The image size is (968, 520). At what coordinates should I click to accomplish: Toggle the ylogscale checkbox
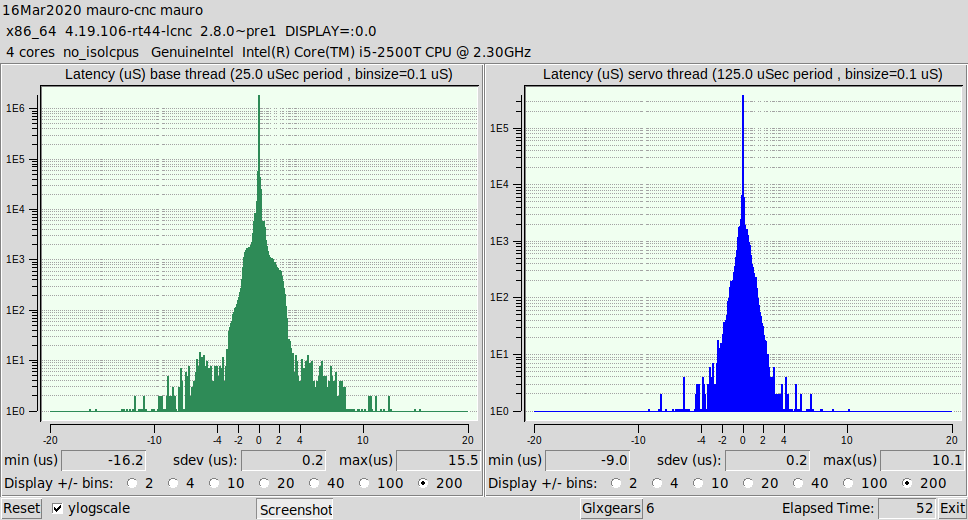click(x=57, y=508)
